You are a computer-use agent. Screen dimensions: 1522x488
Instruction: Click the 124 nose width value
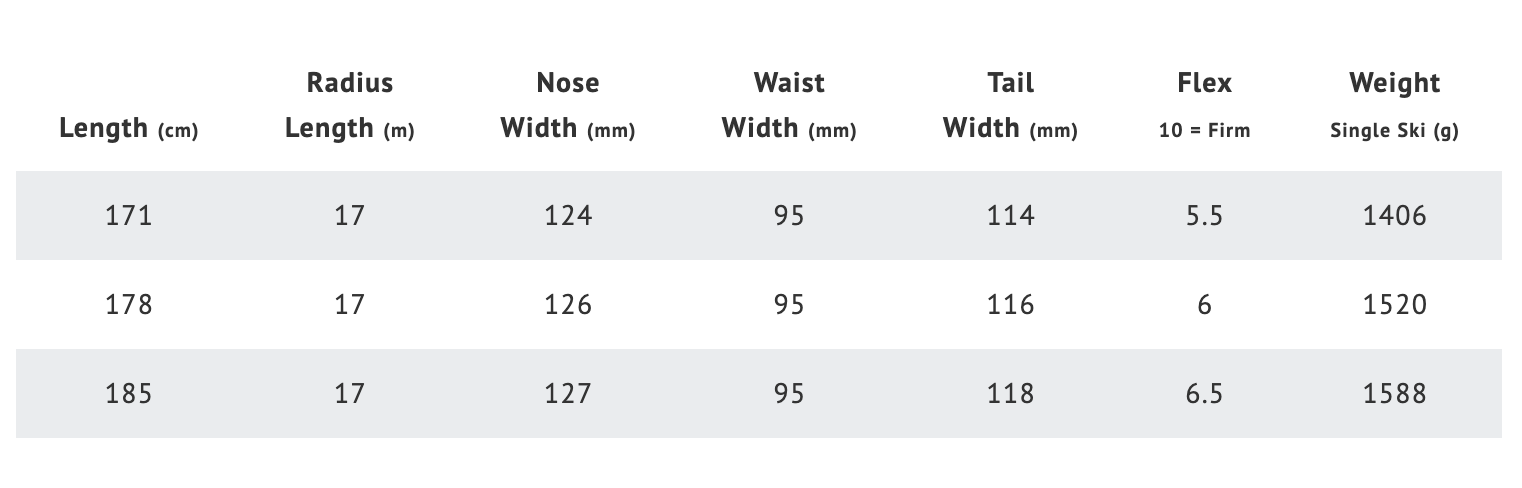568,216
